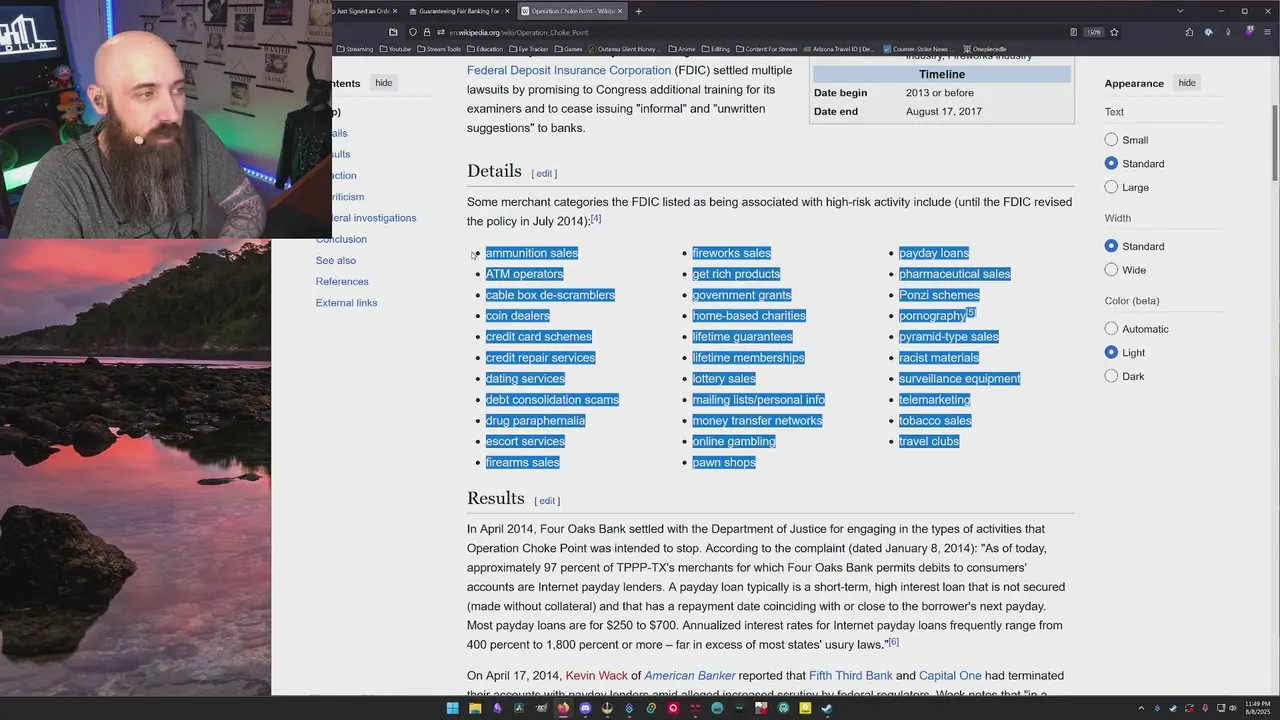Image resolution: width=1280 pixels, height=720 pixels.
Task: Switch to the Guaranteeing Fair Banking tab
Action: pos(458,11)
